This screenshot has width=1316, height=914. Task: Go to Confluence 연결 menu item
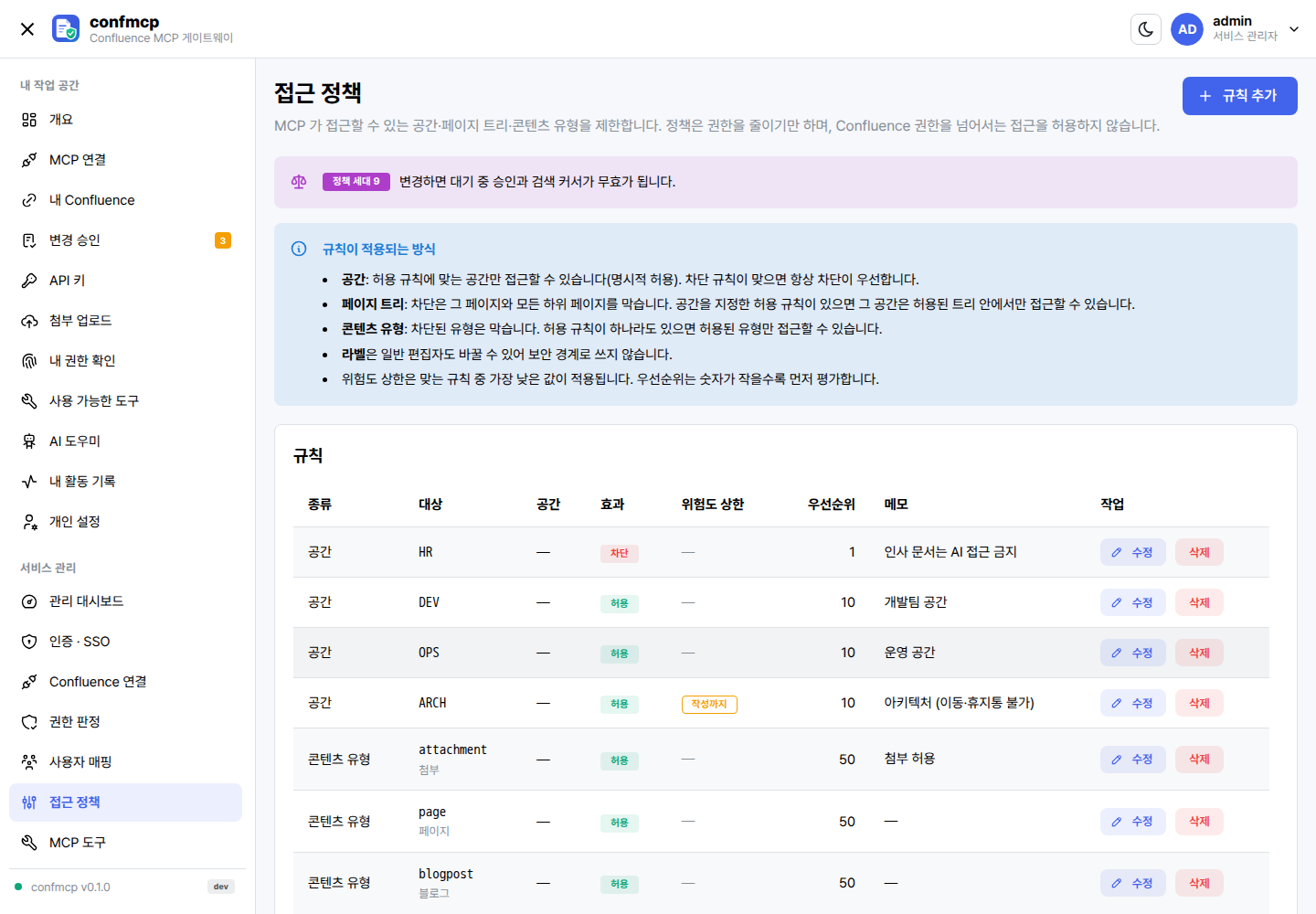[x=126, y=682]
